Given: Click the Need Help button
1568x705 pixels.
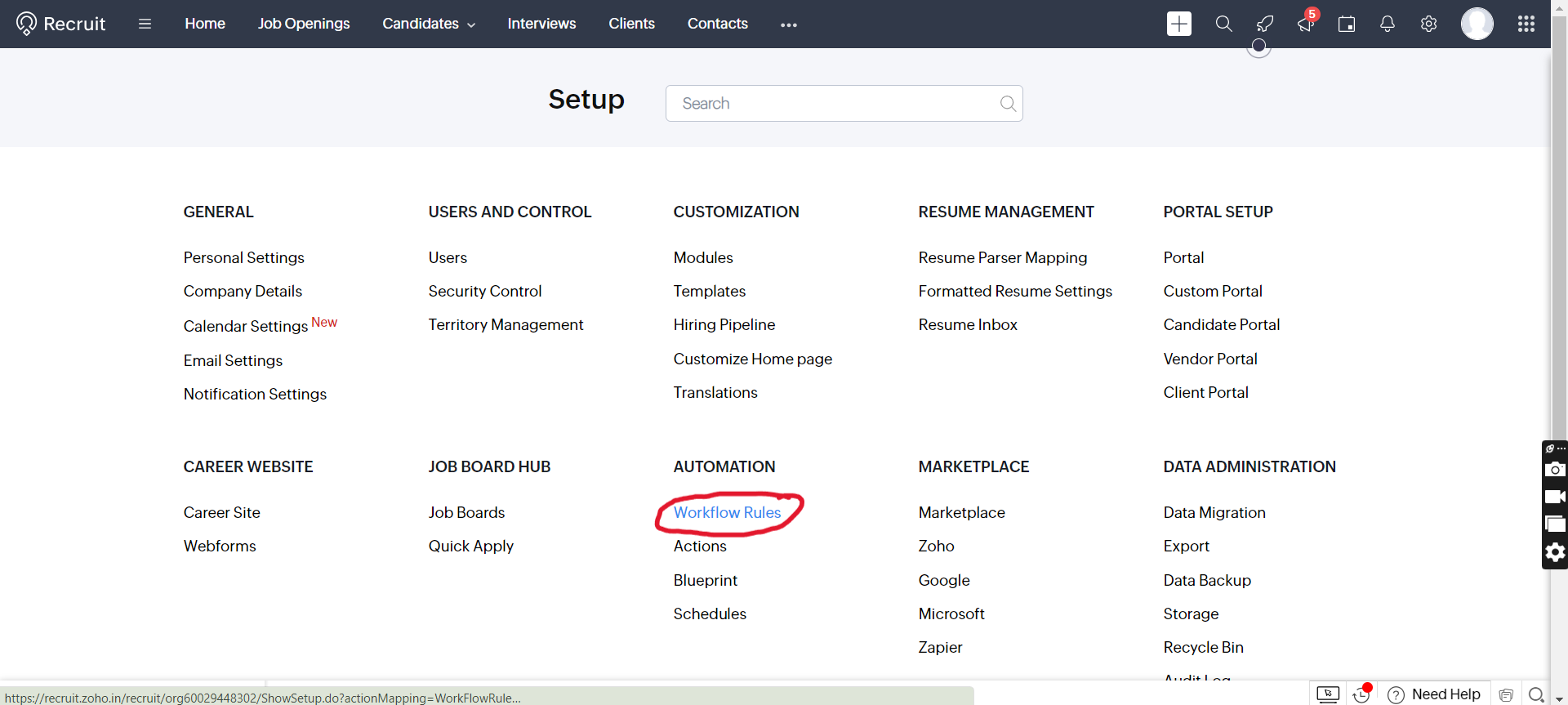Looking at the screenshot, I should tap(1434, 694).
